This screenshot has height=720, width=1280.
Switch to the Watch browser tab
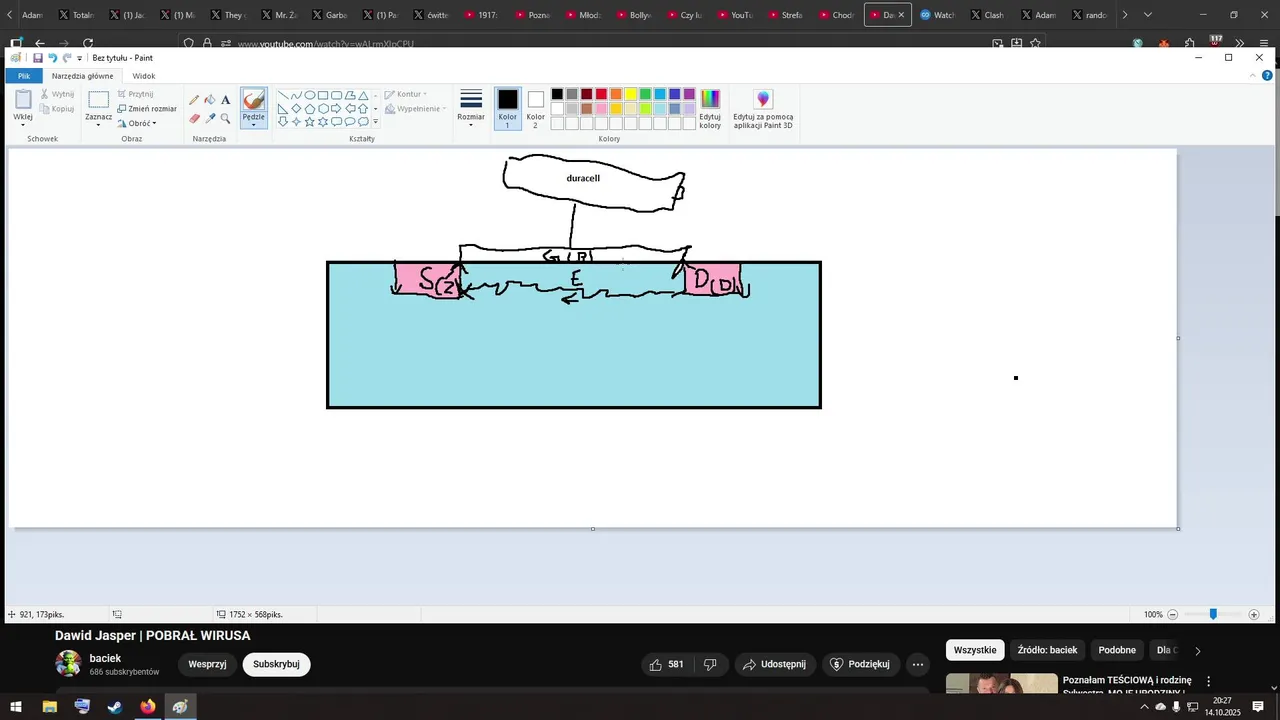point(937,15)
